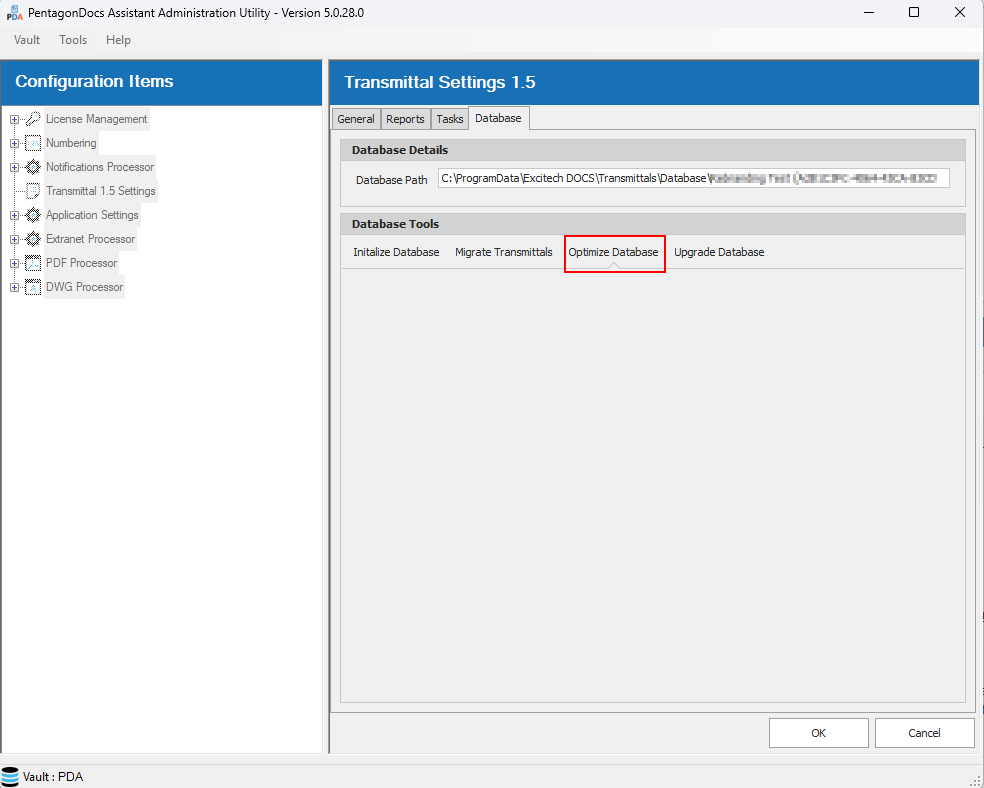
Task: Select Optimize Database tool
Action: tap(613, 252)
